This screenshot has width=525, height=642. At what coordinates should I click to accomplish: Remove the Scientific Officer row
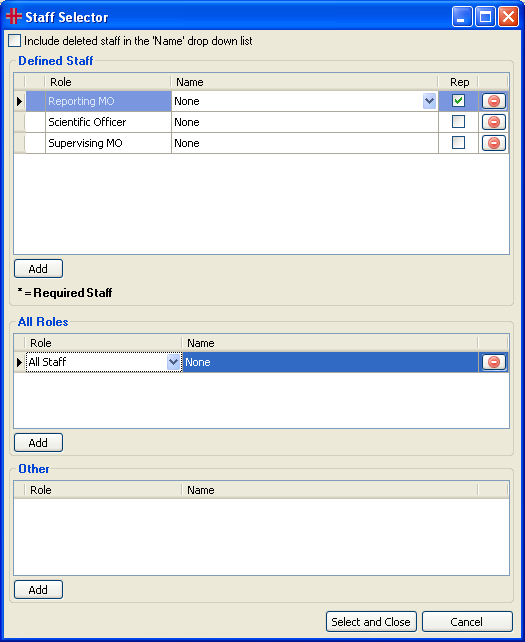[493, 122]
